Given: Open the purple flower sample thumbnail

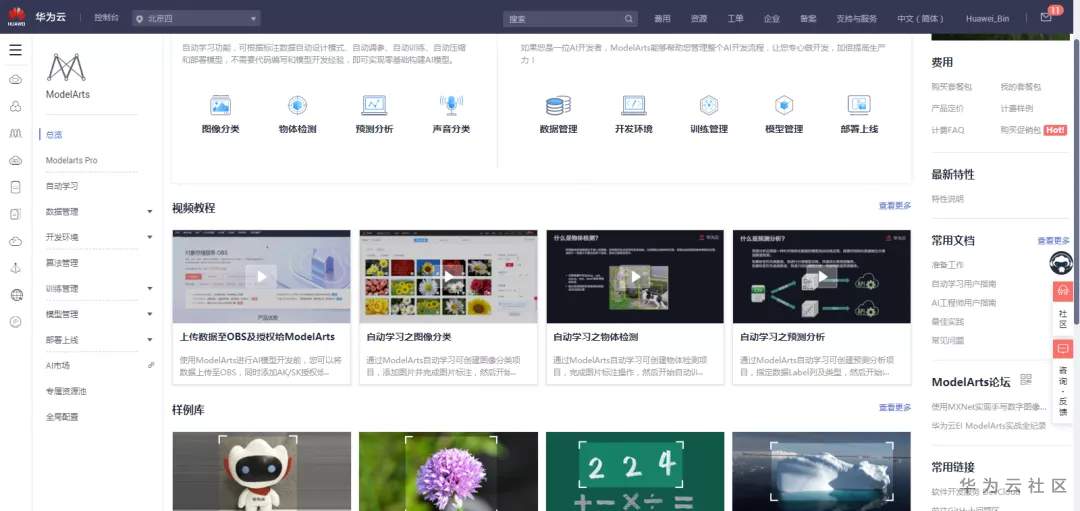Looking at the screenshot, I should pyautogui.click(x=448, y=471).
